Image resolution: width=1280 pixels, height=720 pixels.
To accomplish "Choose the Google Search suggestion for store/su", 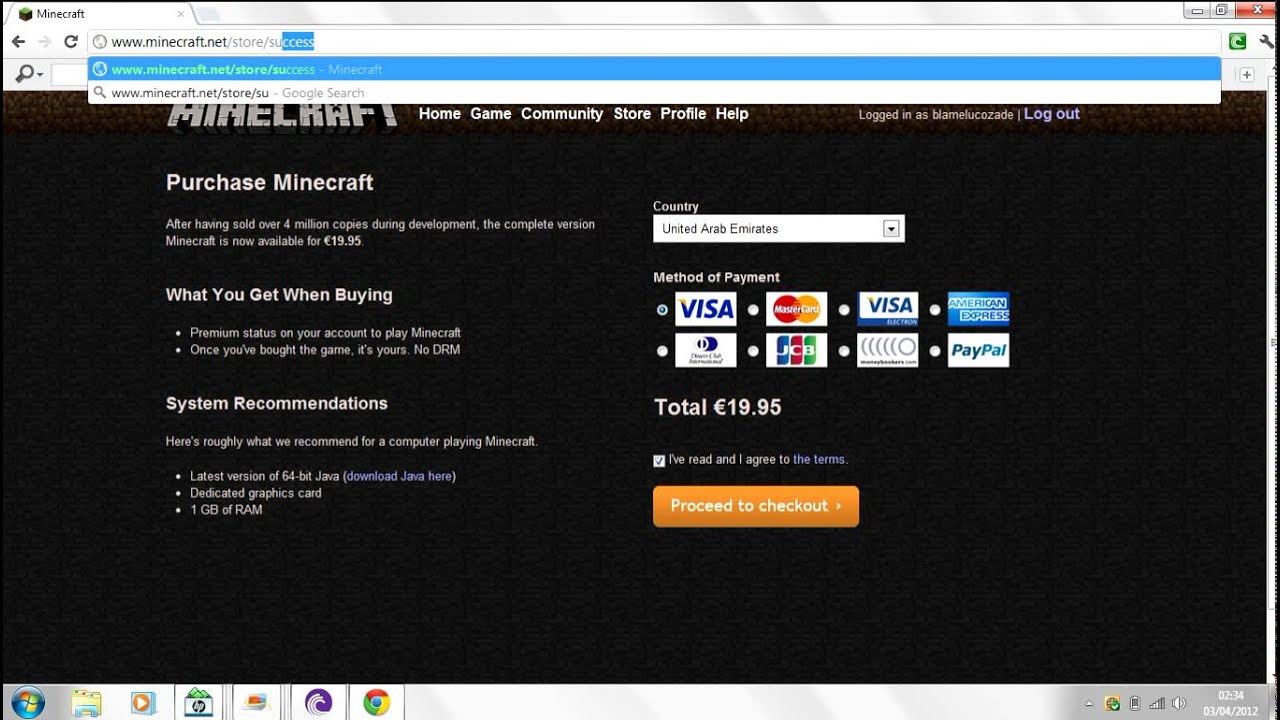I will [655, 93].
